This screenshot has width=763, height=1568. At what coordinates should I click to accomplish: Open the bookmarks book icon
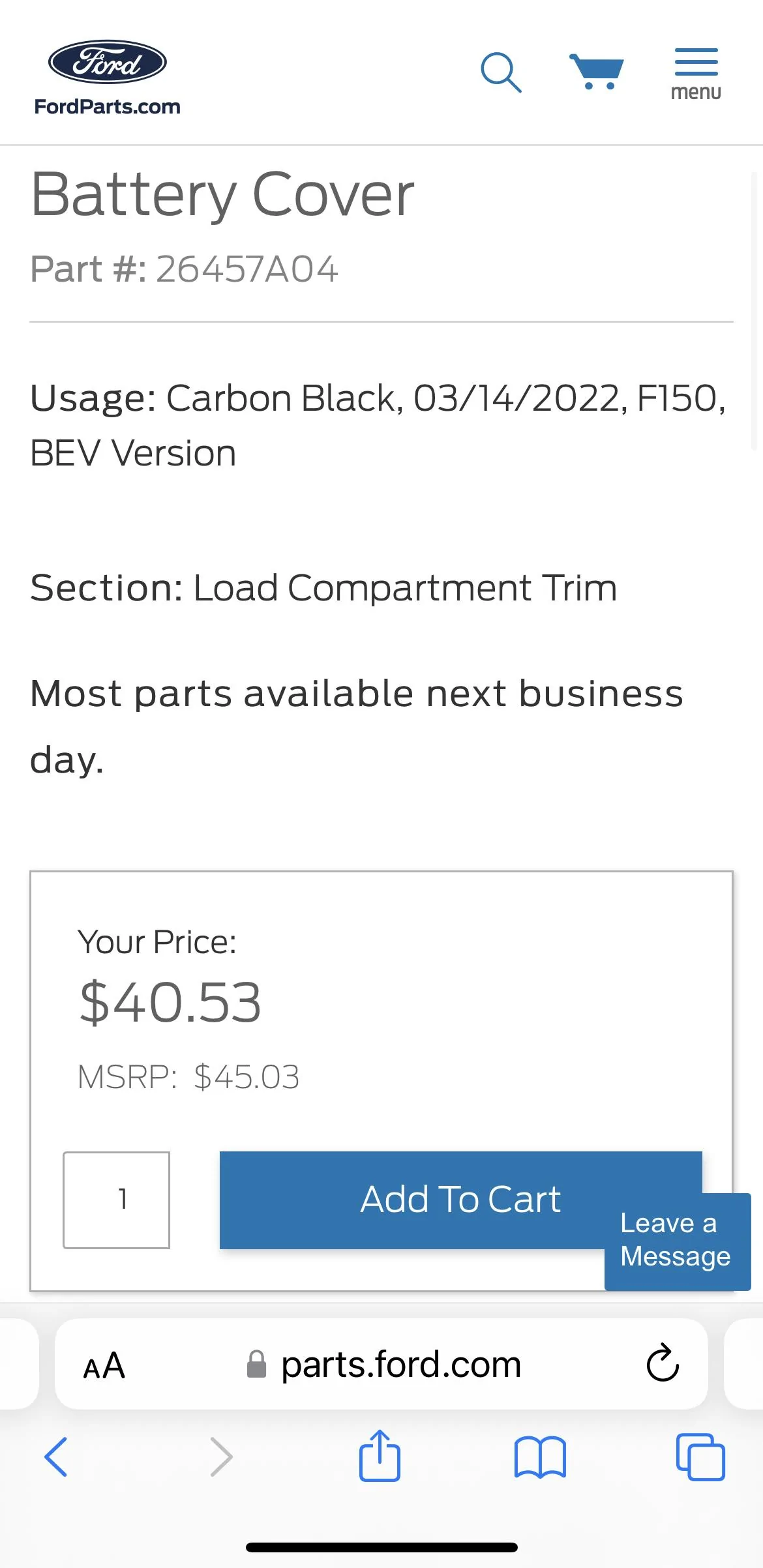click(540, 1457)
